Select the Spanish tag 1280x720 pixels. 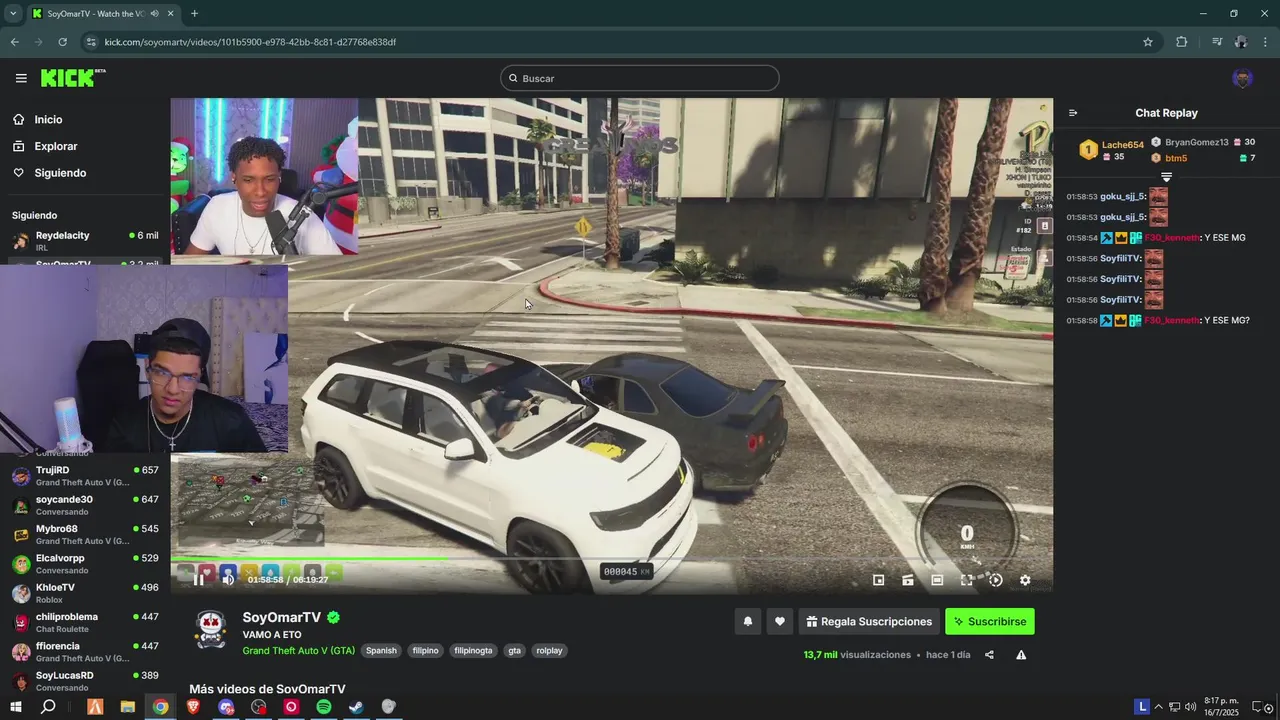(381, 650)
